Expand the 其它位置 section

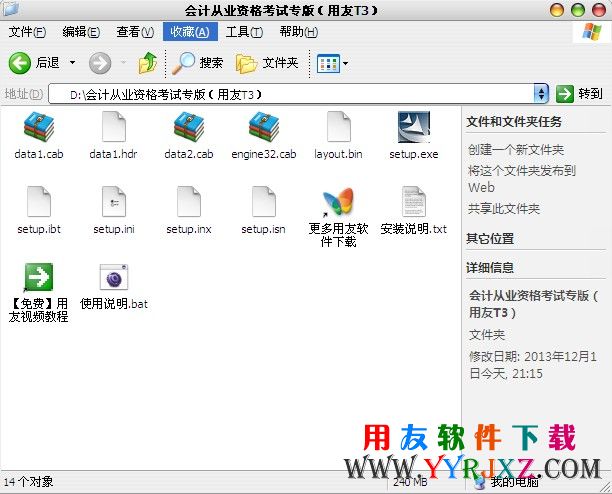coord(490,238)
